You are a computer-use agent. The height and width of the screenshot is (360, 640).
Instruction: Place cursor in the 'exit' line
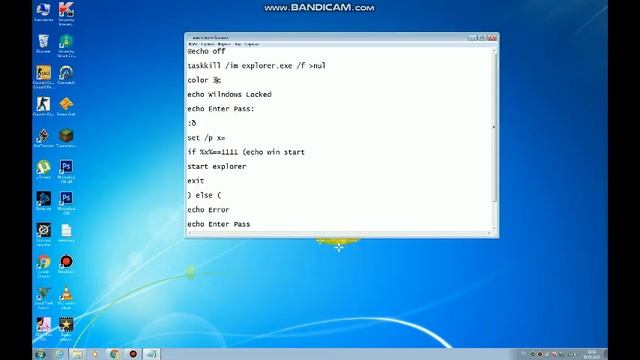[196, 181]
